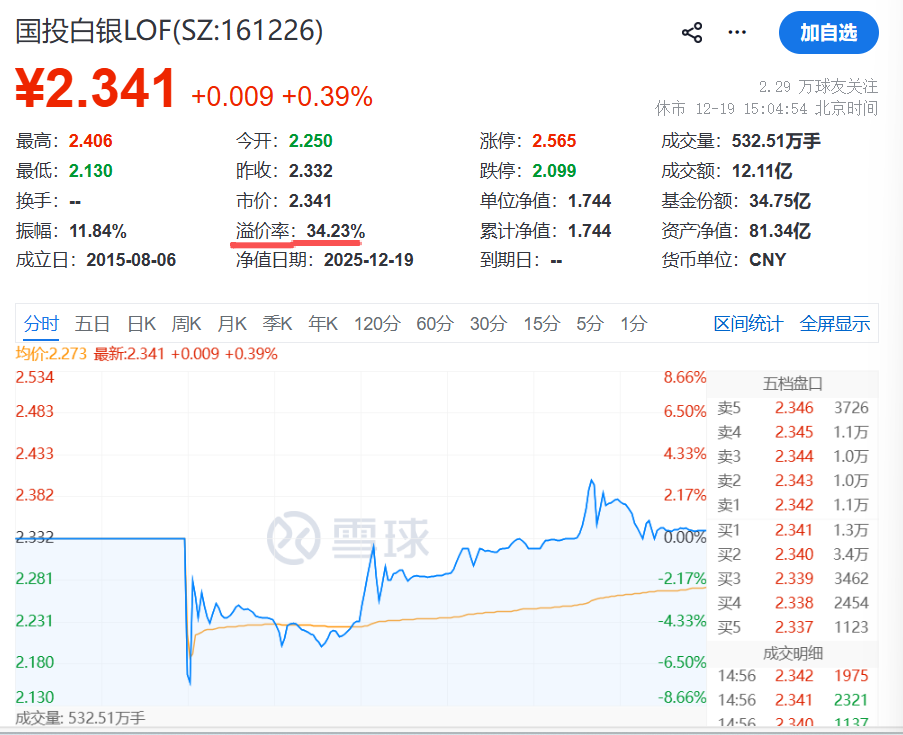Click the 昨收 value 2.332
Viewport: 903px width, 735px height.
(310, 171)
